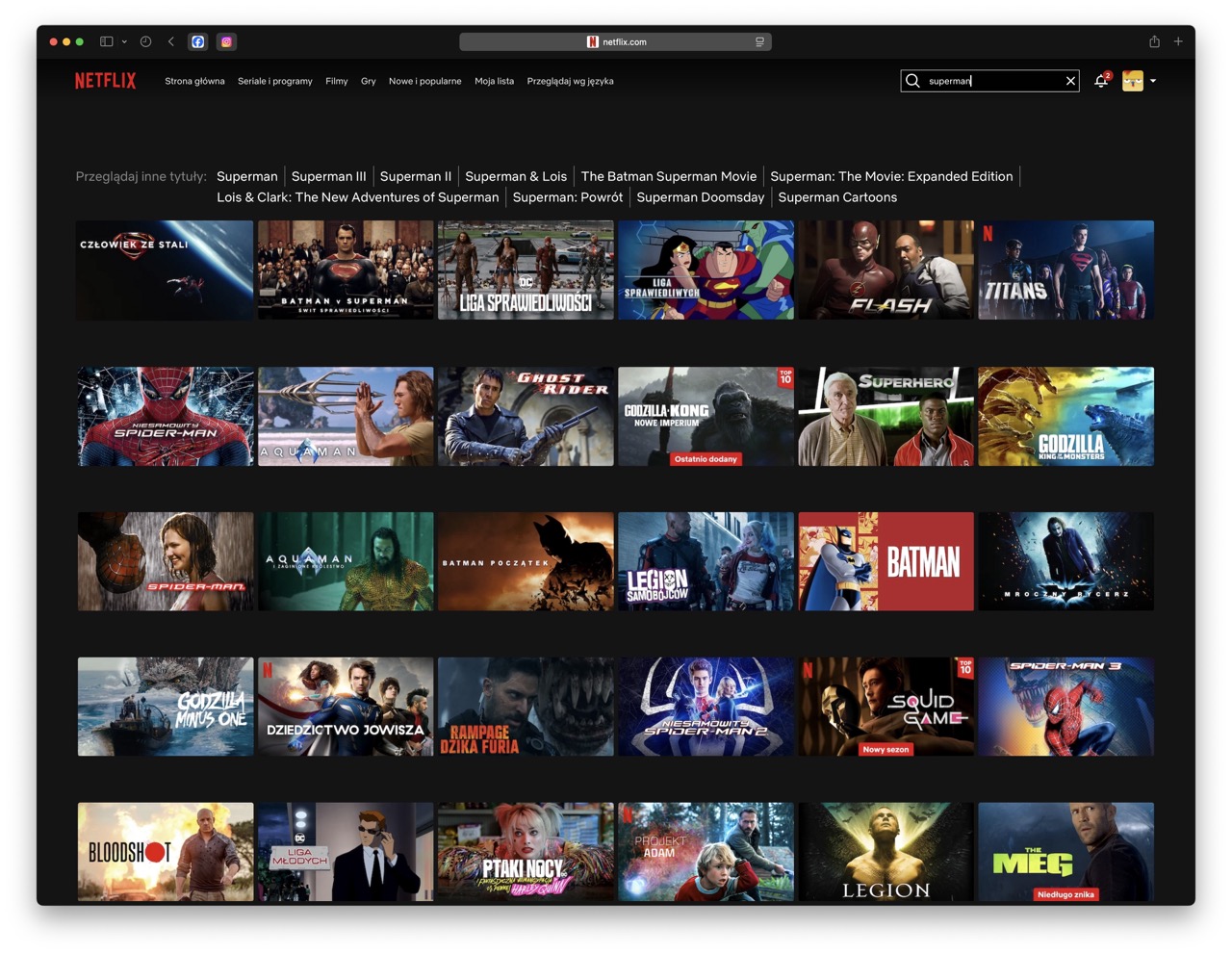Screen dimensions: 1232x954
Task: Open Safari history clock icon
Action: (145, 41)
